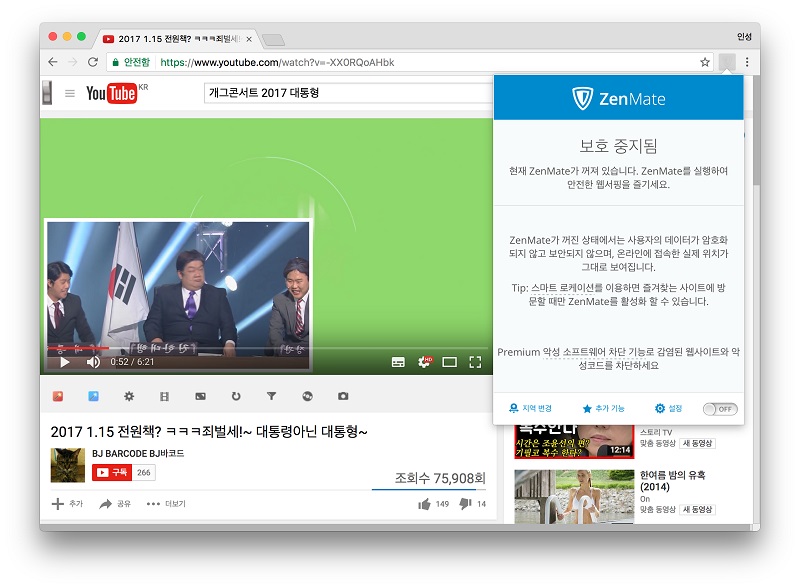Open 추가 기능 extra features in ZenMate

click(603, 408)
